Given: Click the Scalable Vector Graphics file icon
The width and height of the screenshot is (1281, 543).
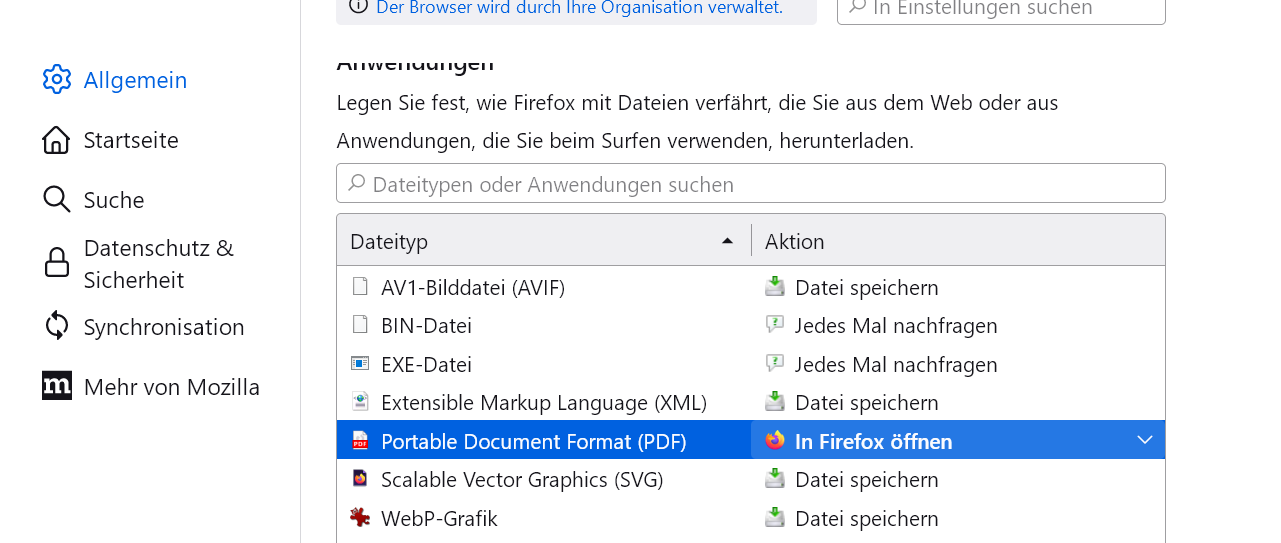Looking at the screenshot, I should pos(360,479).
